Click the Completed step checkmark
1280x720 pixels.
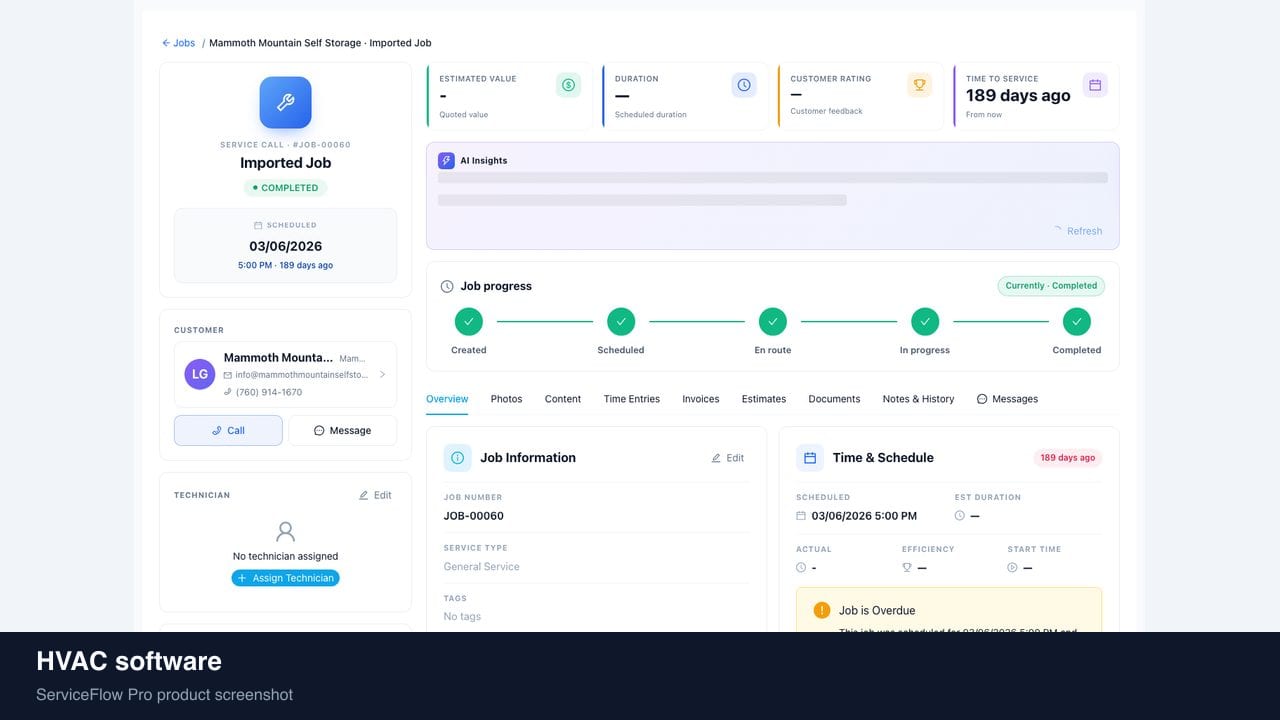(1077, 321)
